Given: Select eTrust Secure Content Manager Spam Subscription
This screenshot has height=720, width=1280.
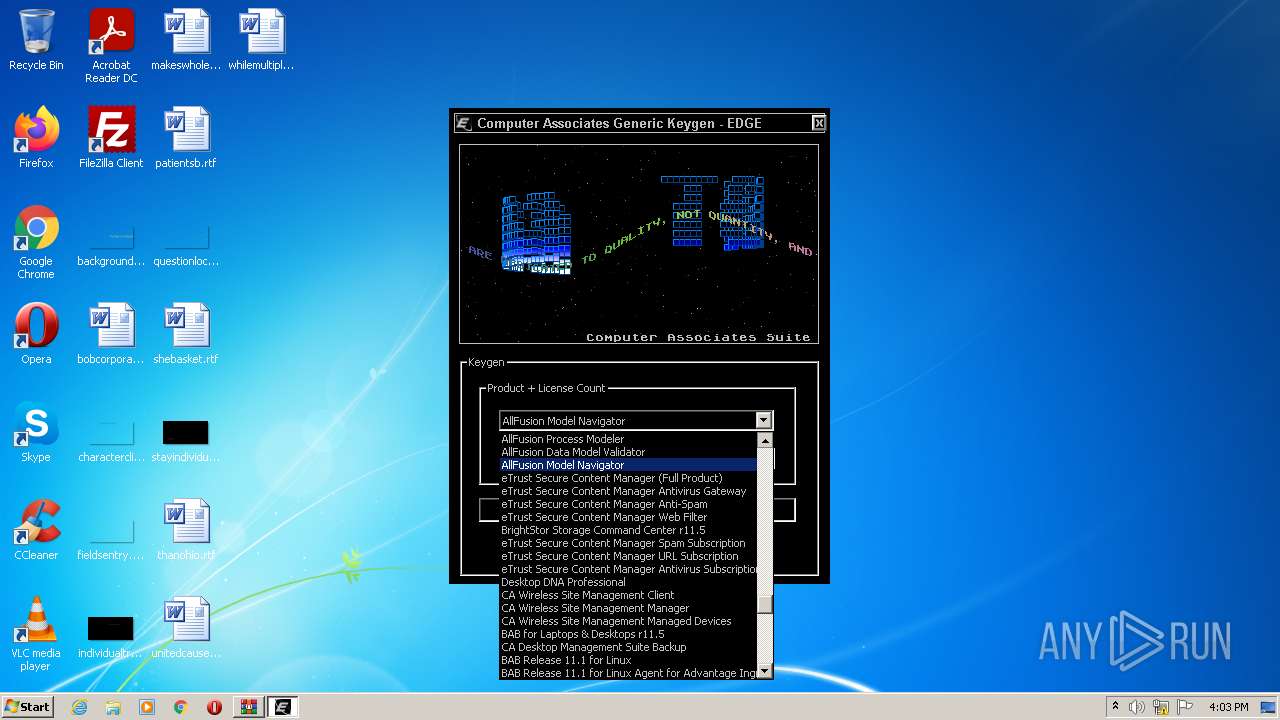Looking at the screenshot, I should coord(629,543).
